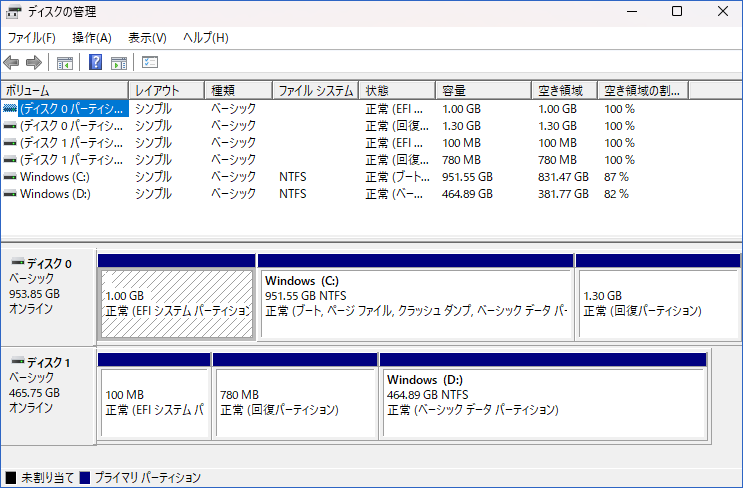Viewport: 743px width, 488px height.
Task: Toggle the action pane toolbar icon
Action: (x=119, y=63)
